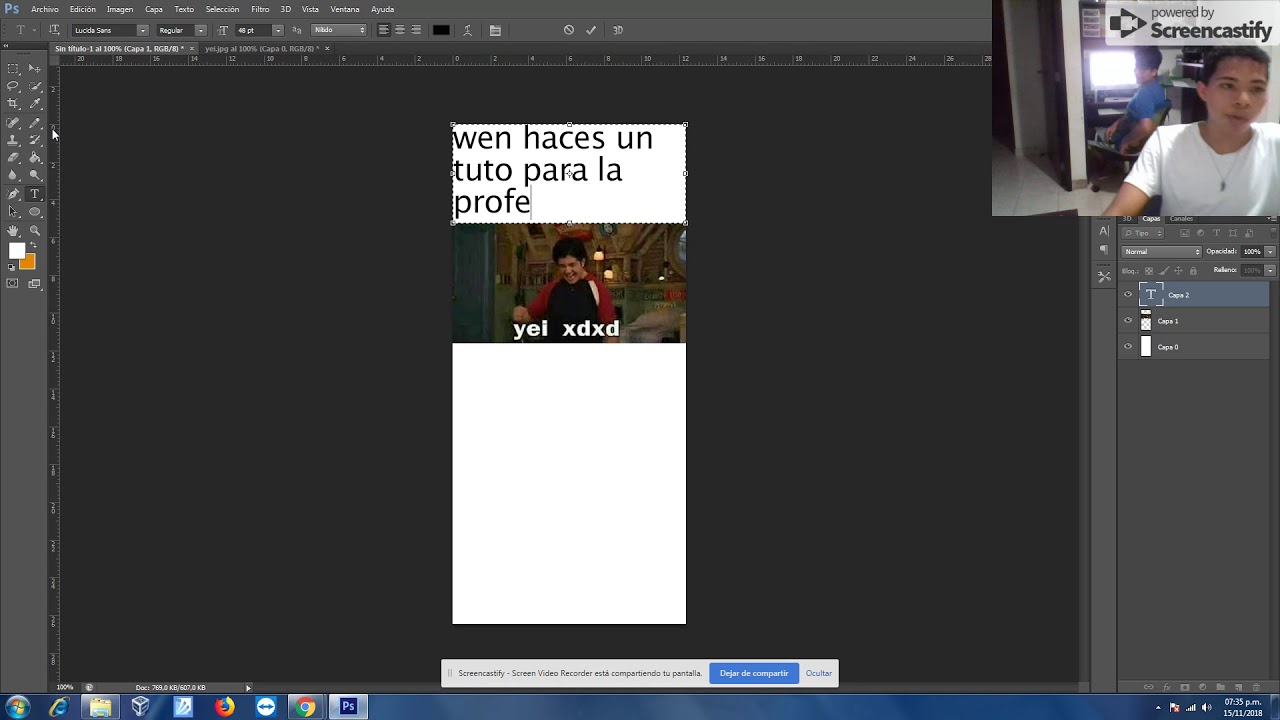Viewport: 1280px width, 720px height.
Task: Open the Tool Presets panel icon
Action: tap(1104, 276)
